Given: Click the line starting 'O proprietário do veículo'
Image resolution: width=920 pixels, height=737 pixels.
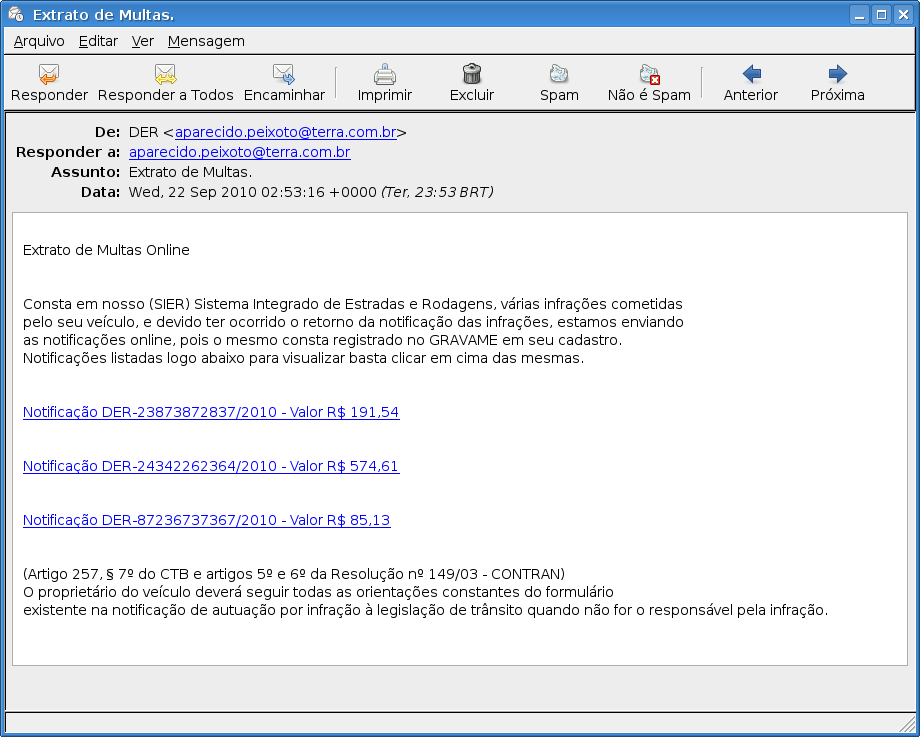Looking at the screenshot, I should pos(318,592).
